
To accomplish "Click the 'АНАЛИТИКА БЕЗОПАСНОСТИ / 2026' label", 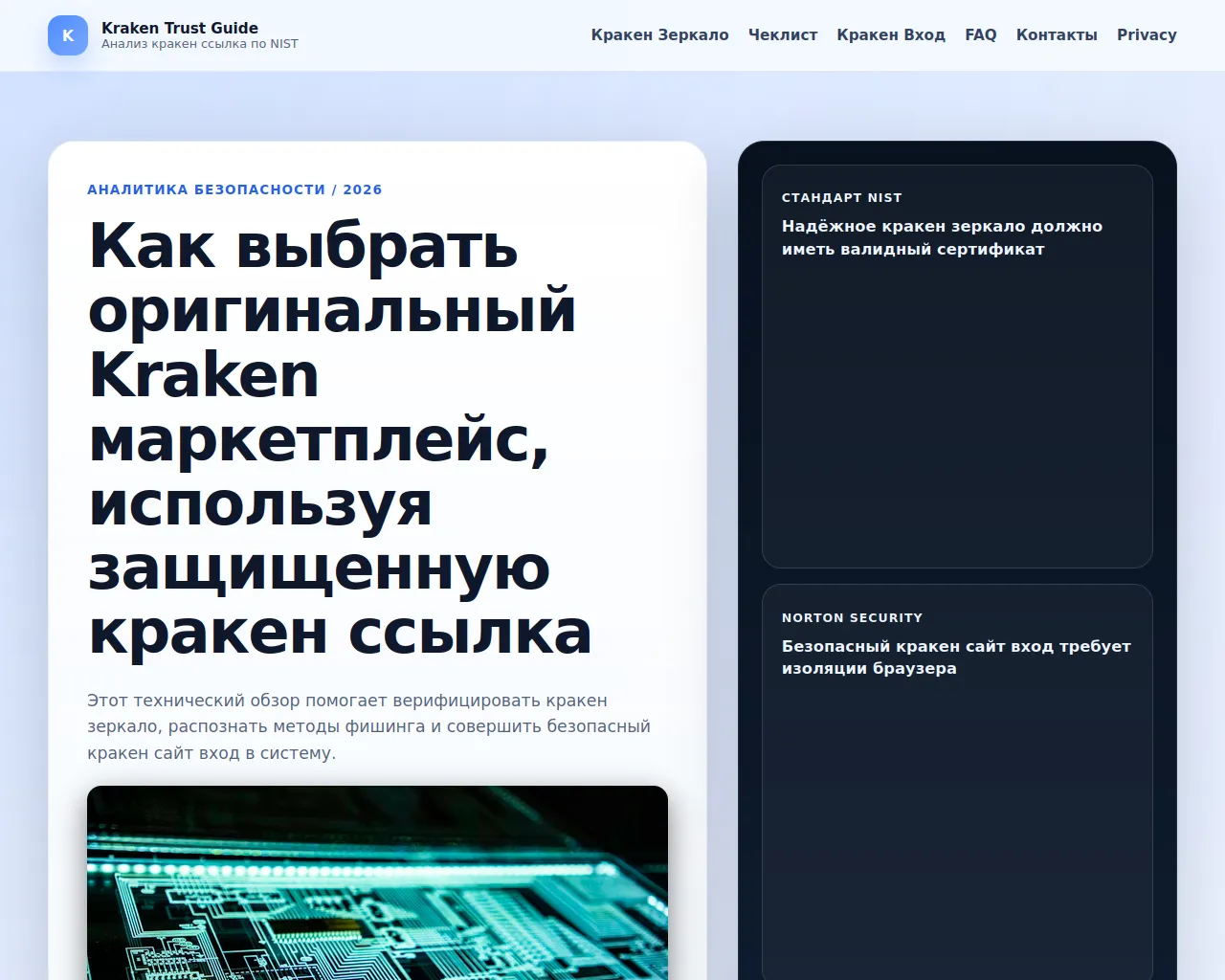I will [234, 189].
